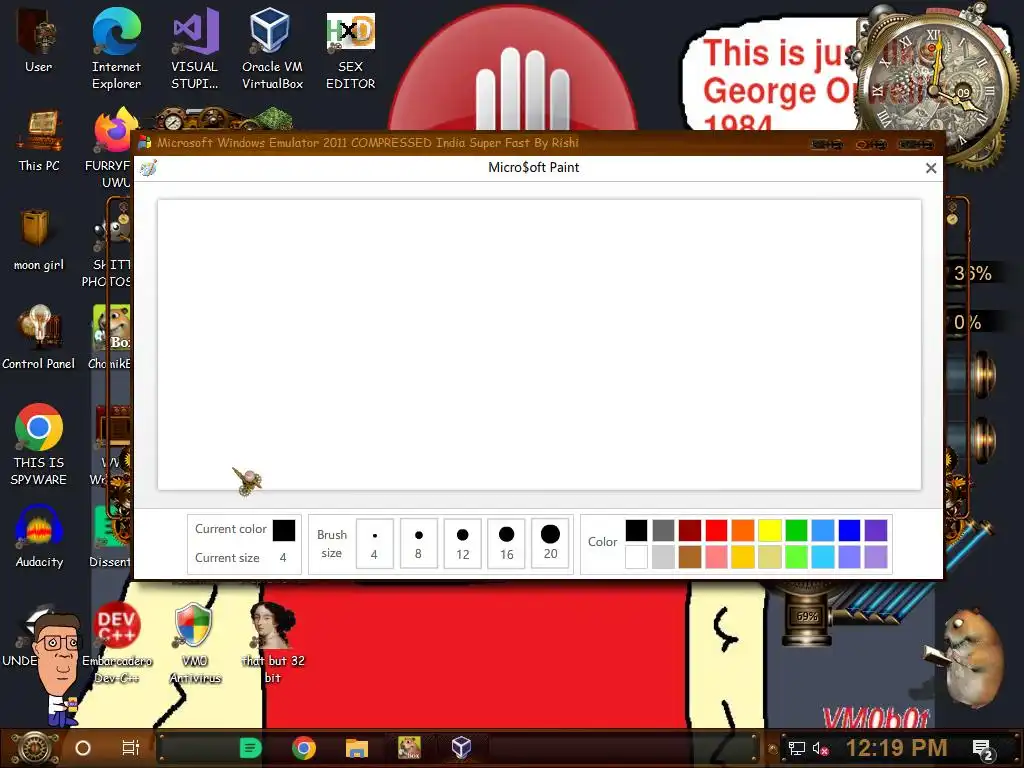Image resolution: width=1024 pixels, height=768 pixels.
Task: Pick the purple color swatch
Action: pyautogui.click(x=876, y=530)
